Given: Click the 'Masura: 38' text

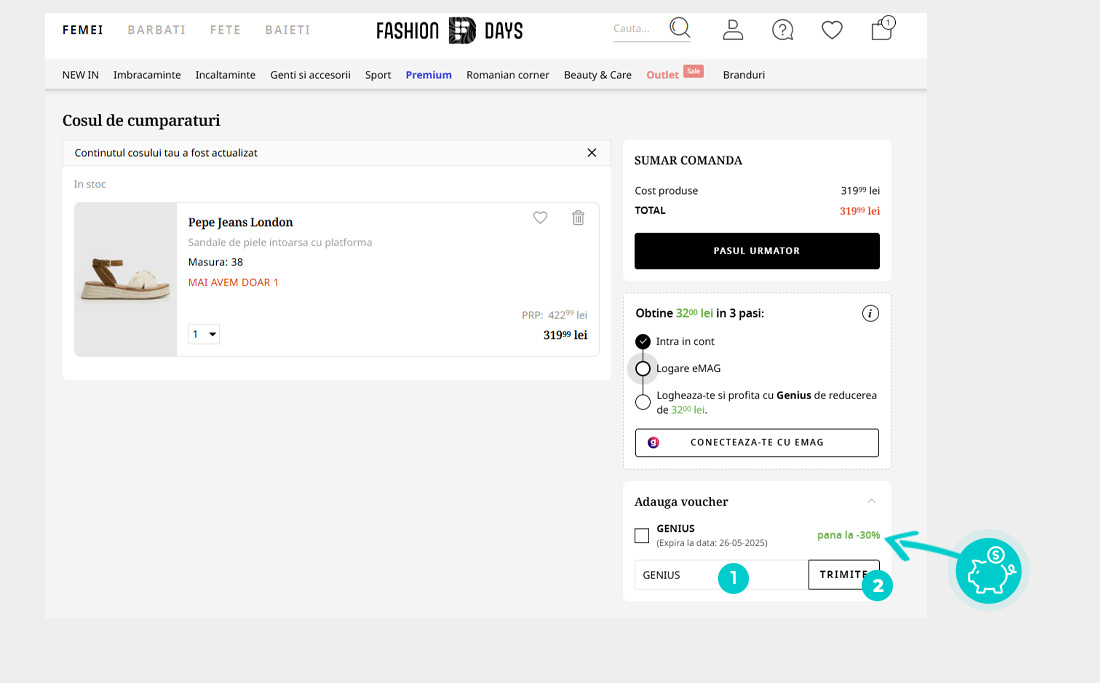Looking at the screenshot, I should [x=215, y=262].
